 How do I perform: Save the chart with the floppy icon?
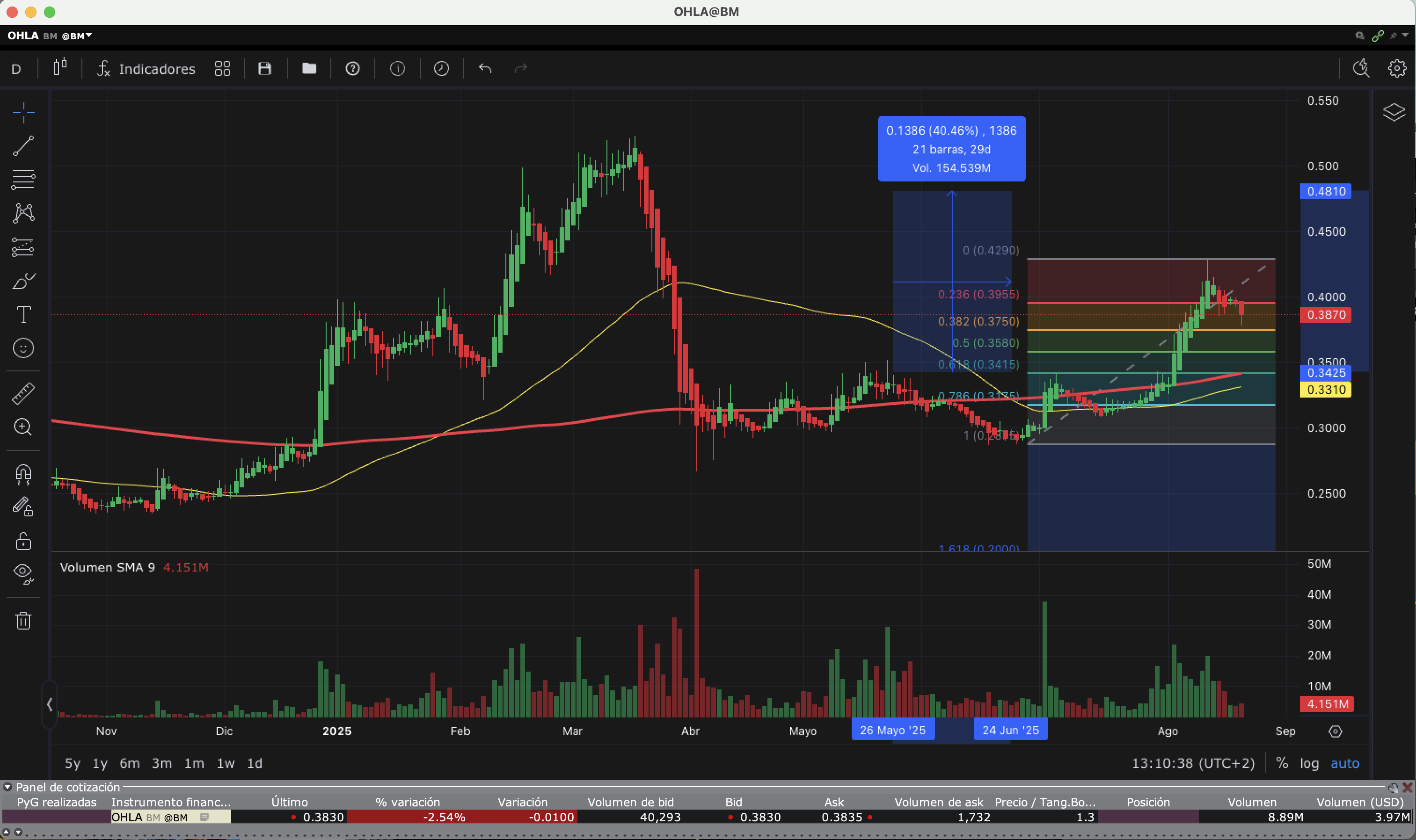(x=265, y=68)
